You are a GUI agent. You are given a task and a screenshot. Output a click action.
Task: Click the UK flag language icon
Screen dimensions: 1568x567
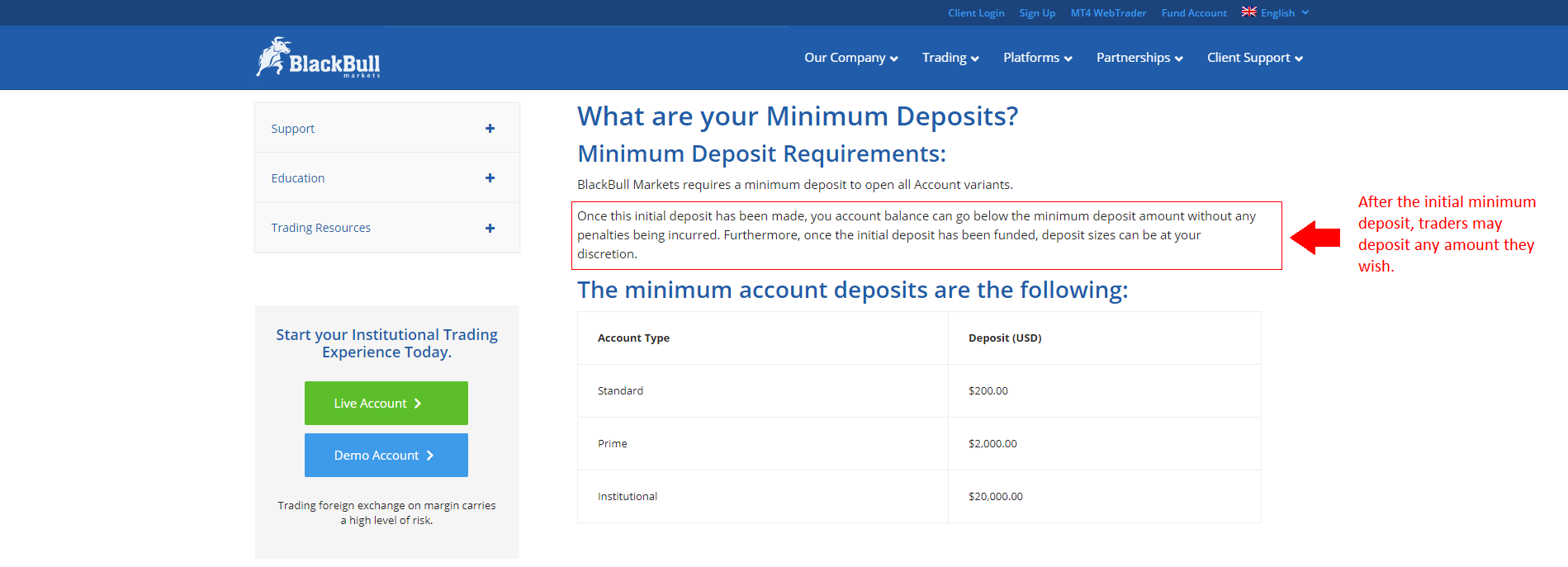pyautogui.click(x=1248, y=12)
